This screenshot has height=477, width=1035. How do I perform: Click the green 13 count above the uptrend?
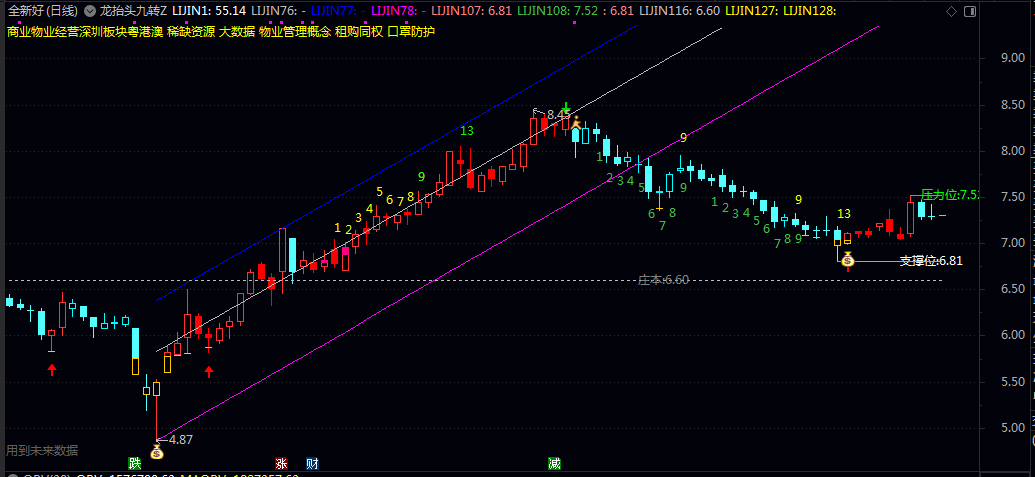[x=467, y=131]
